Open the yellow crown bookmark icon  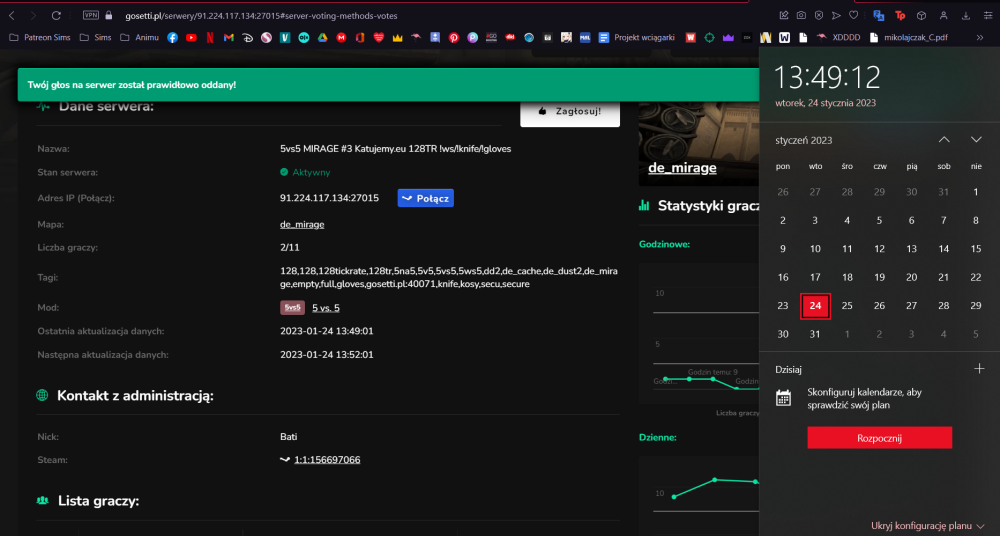click(x=397, y=38)
